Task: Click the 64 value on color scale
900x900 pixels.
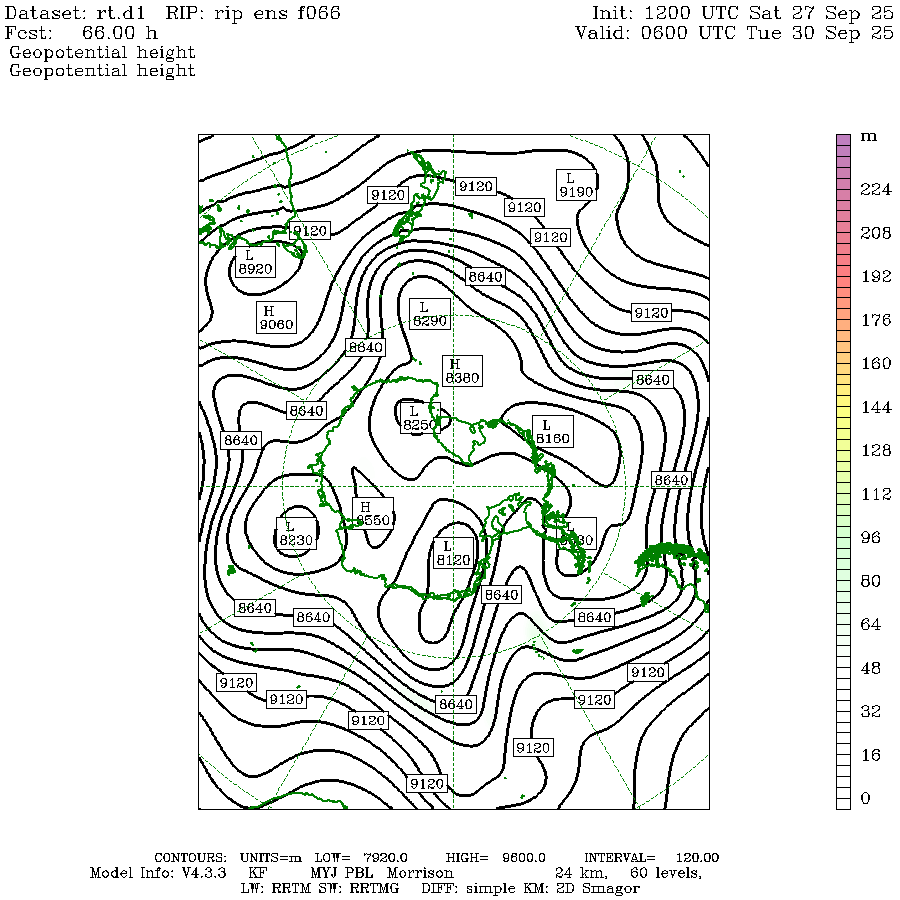Action: 870,624
